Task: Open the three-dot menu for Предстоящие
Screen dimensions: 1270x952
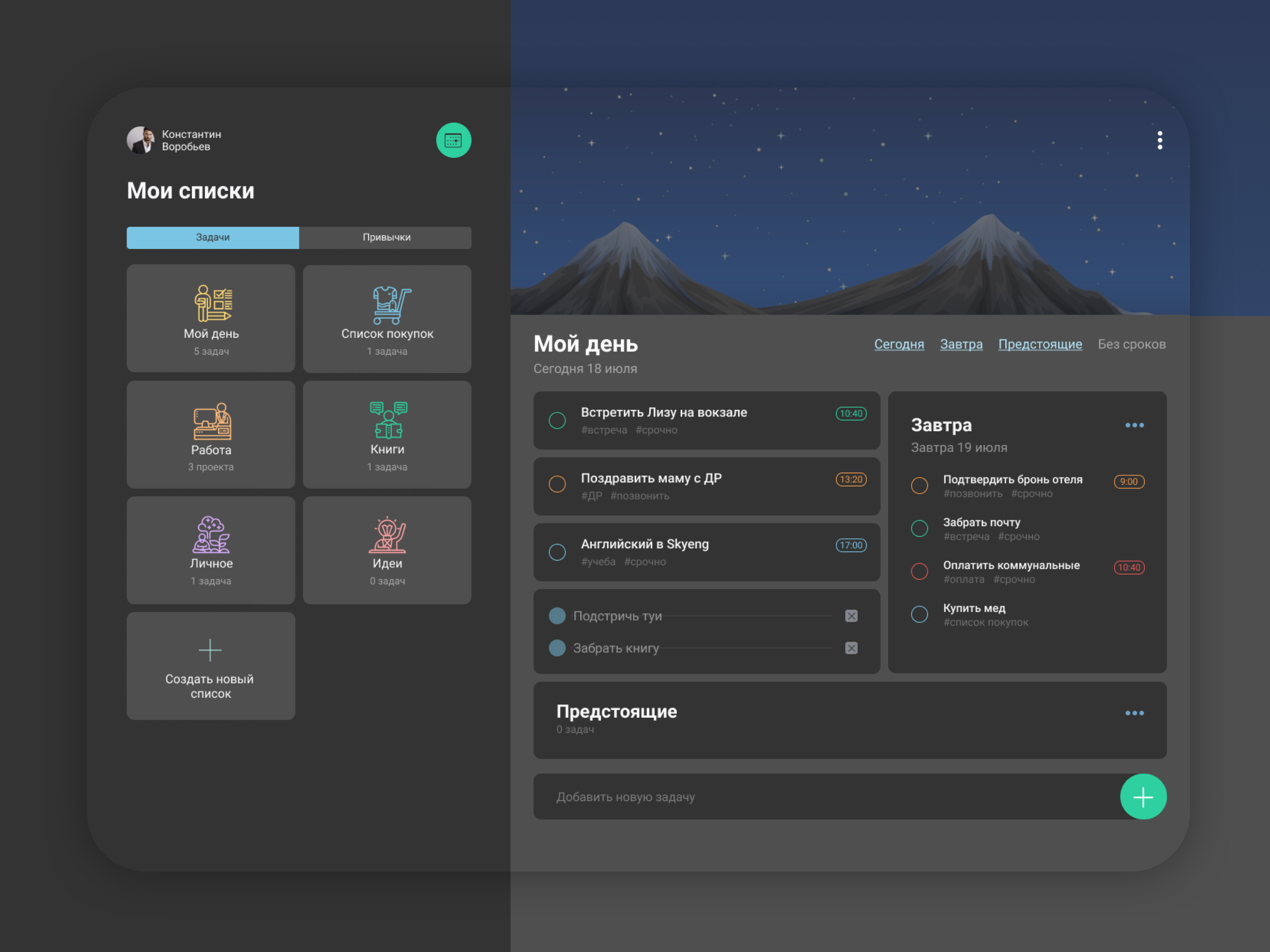Action: pos(1134,713)
